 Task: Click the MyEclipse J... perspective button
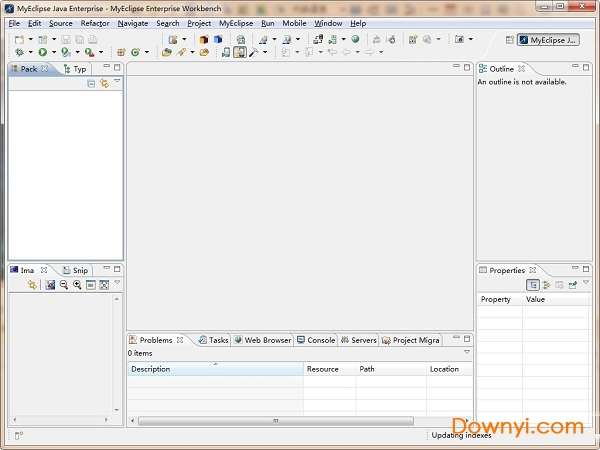click(x=548, y=40)
